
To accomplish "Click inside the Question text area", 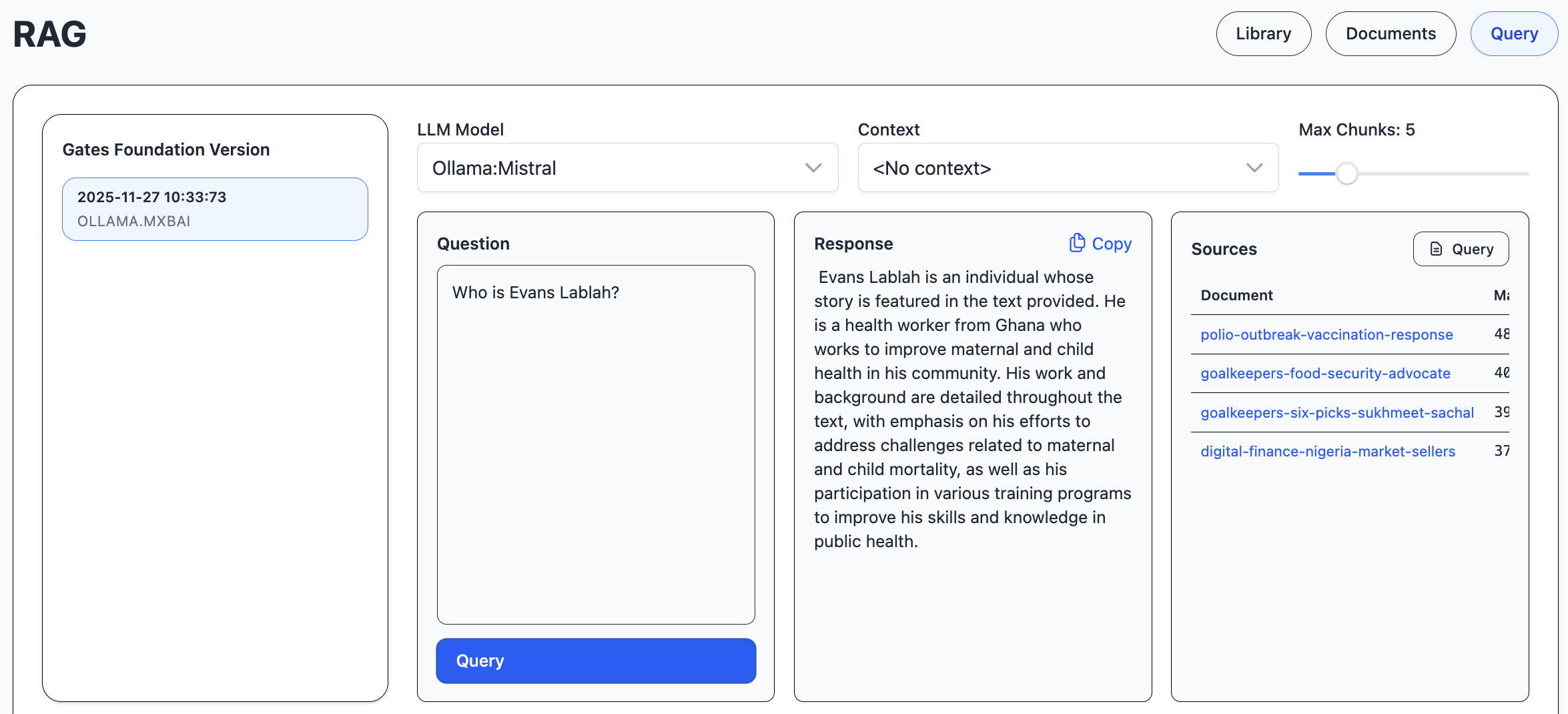I will [x=595, y=444].
